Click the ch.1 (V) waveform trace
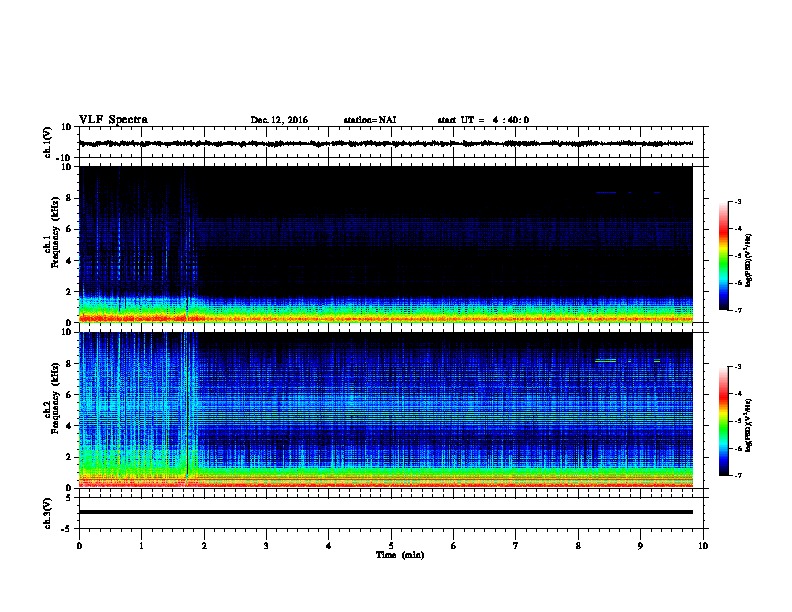The image size is (792, 612). pyautogui.click(x=385, y=143)
